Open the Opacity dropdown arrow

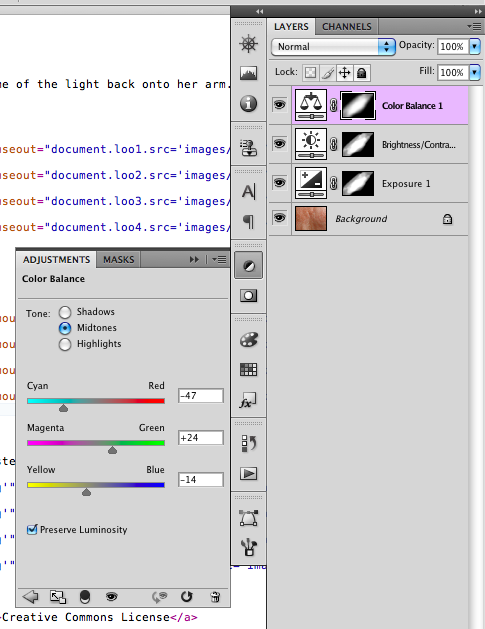point(475,47)
